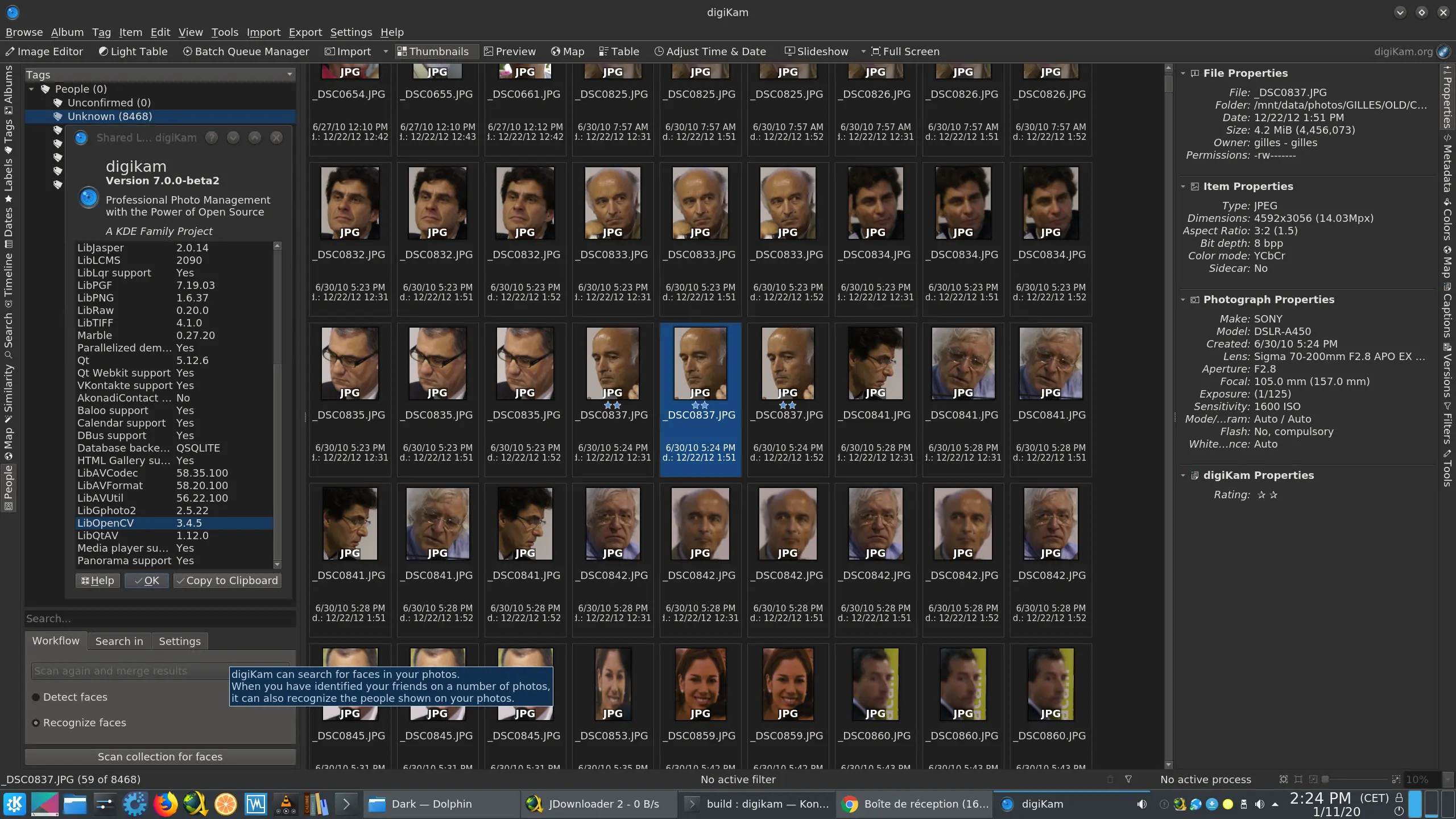Click the filter funnel icon in status bar
The height and width of the screenshot is (819, 1456).
click(x=1128, y=779)
